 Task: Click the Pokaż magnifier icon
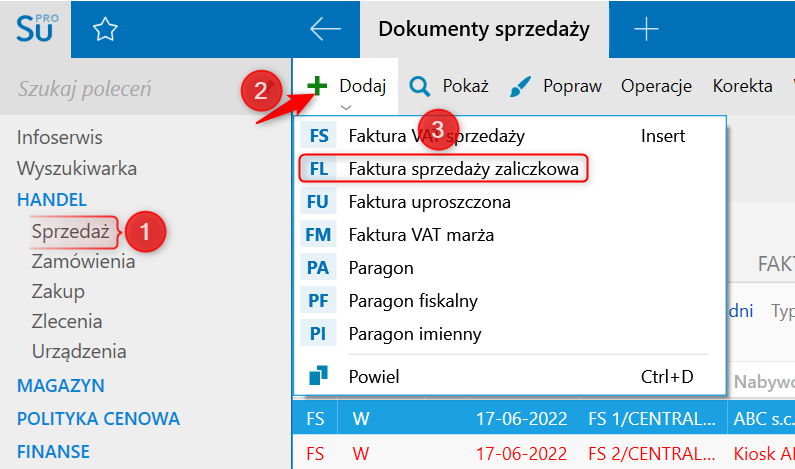pos(420,86)
